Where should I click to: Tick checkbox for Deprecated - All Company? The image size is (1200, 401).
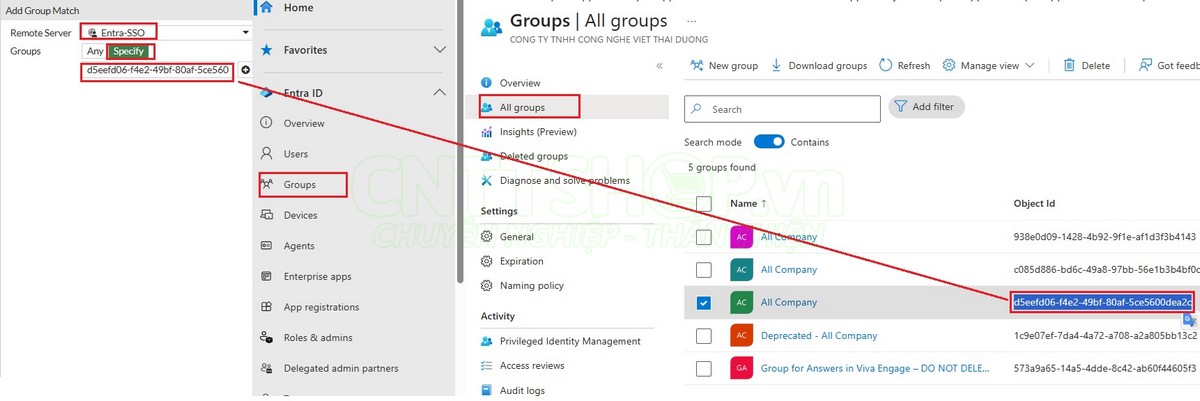(704, 335)
